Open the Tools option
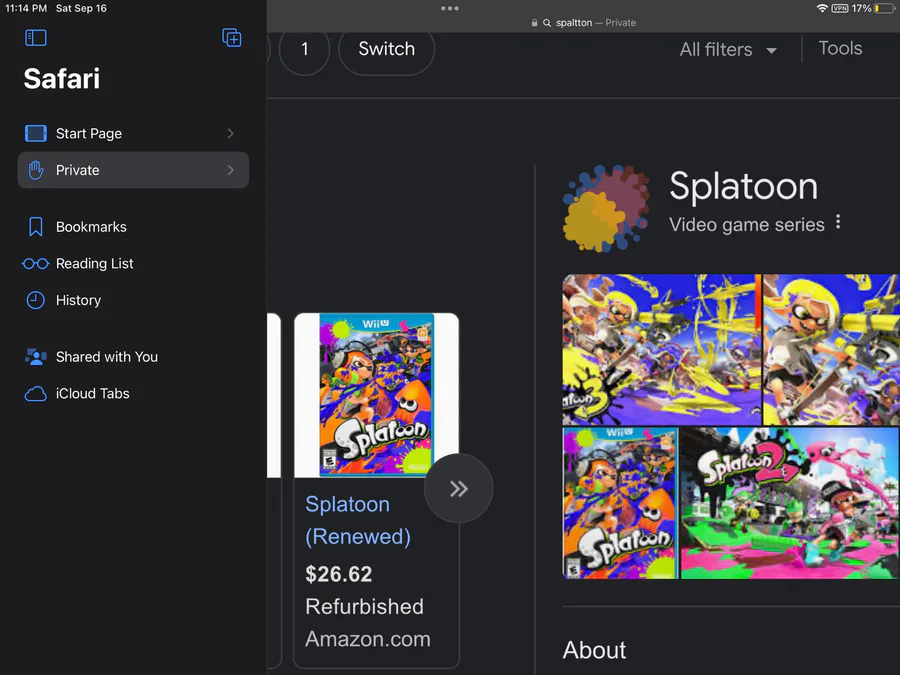Screen dimensions: 900x675 point(840,48)
